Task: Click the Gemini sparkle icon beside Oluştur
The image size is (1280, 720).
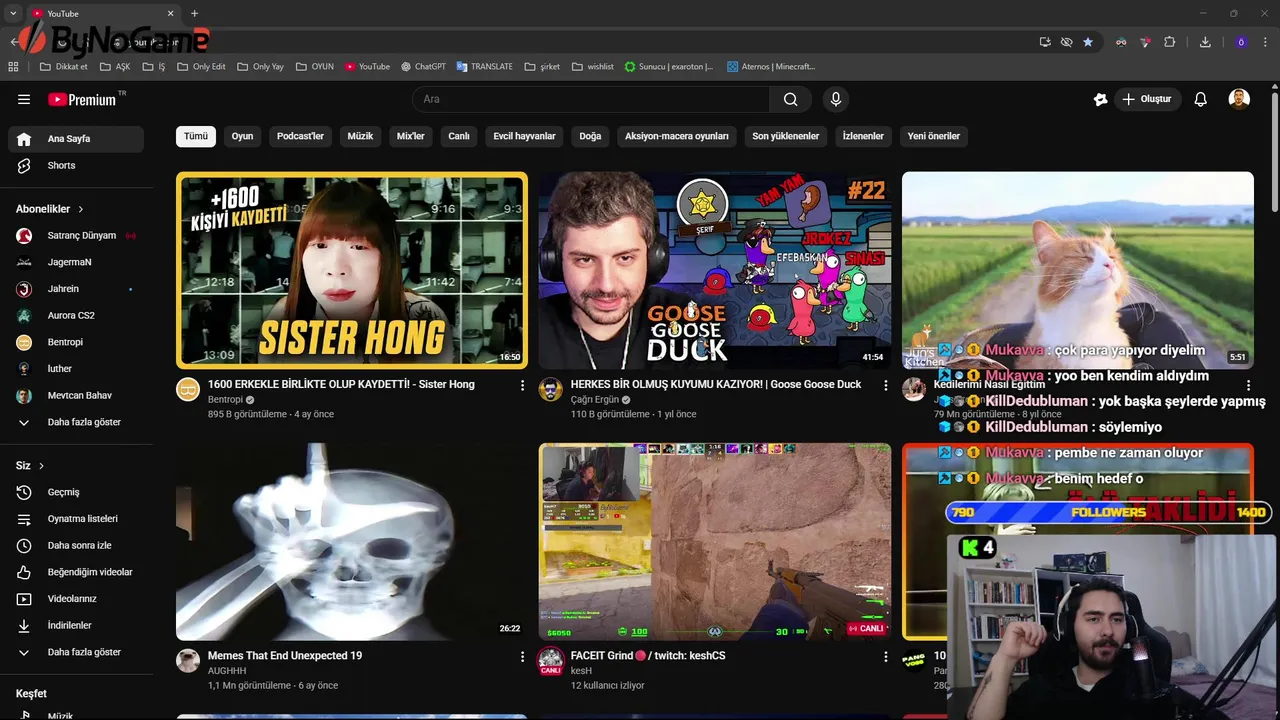Action: click(1100, 99)
